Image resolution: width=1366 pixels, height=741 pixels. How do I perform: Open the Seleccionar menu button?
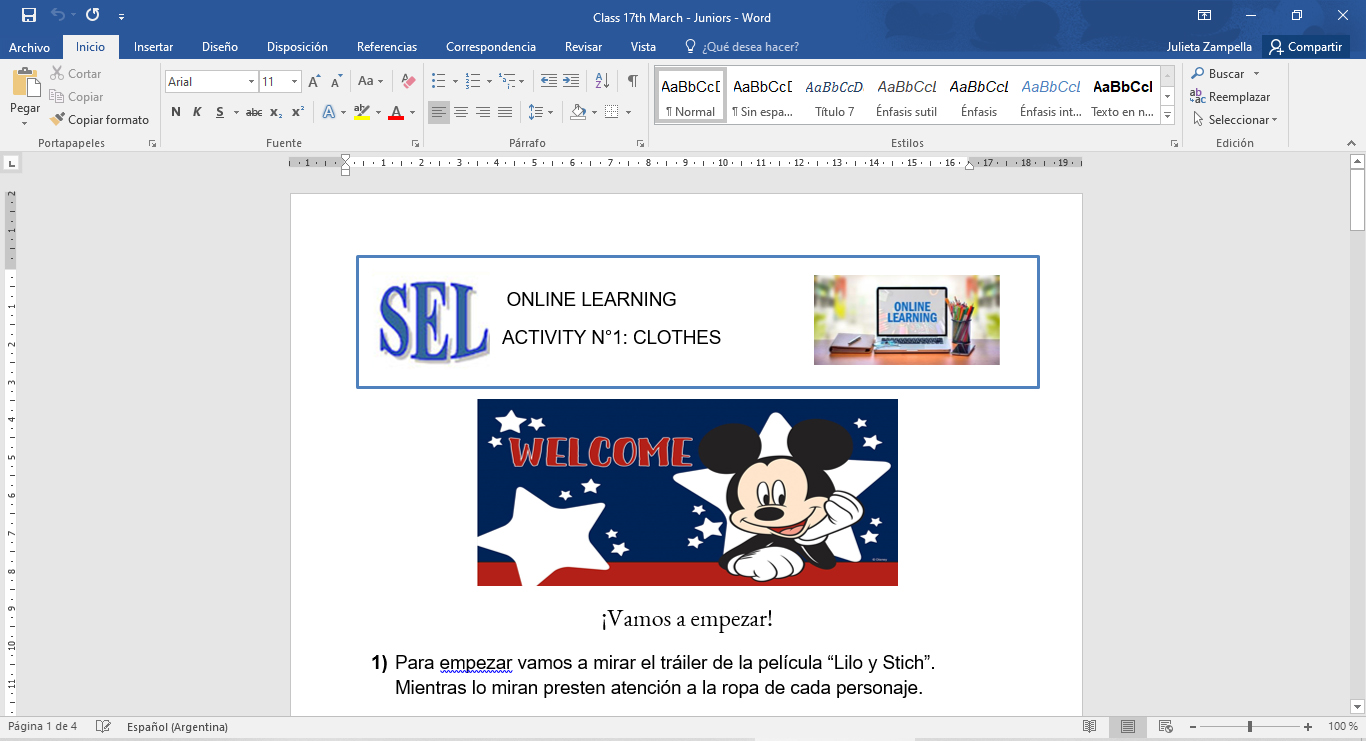[1235, 120]
